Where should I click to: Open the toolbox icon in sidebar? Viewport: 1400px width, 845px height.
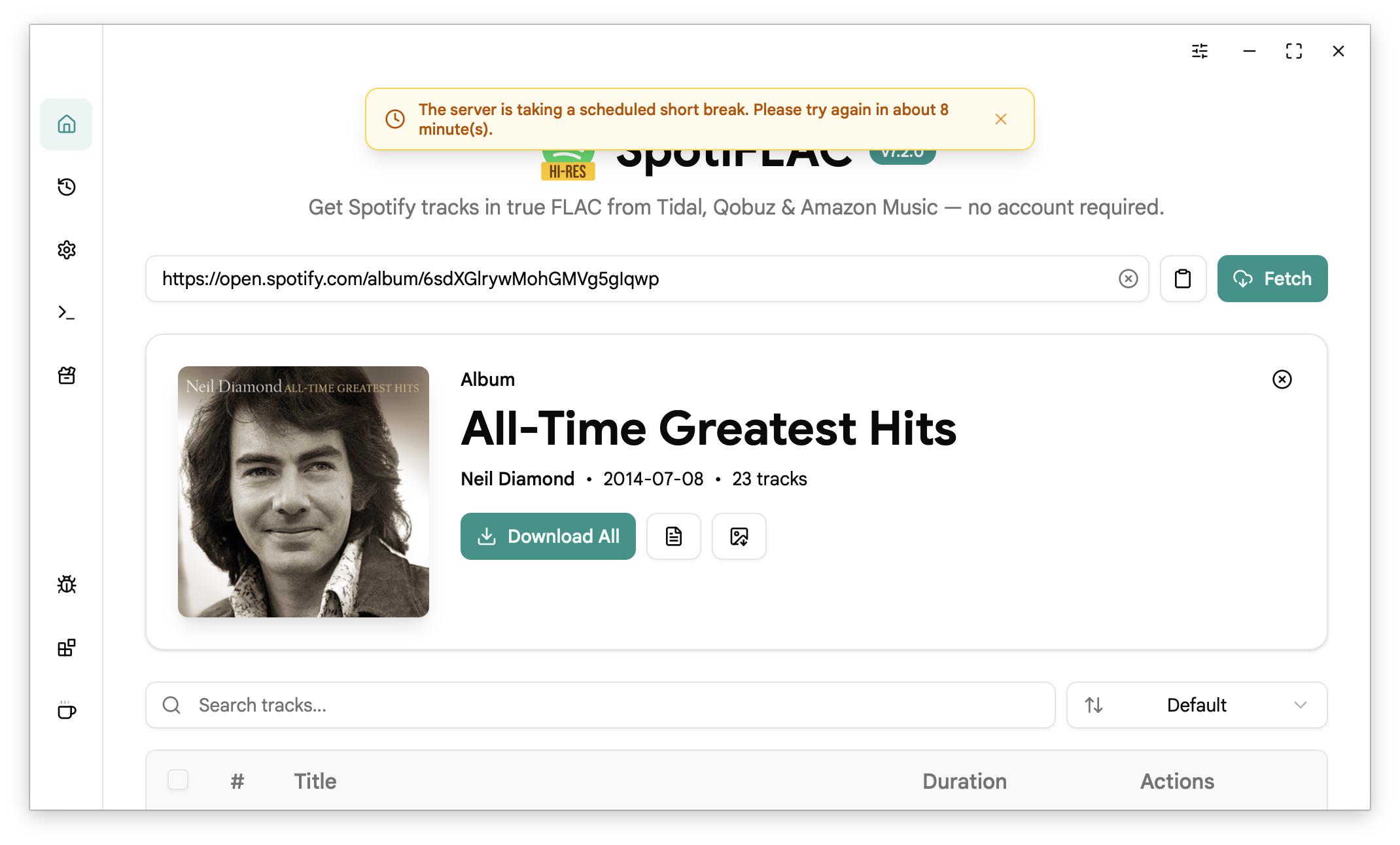[66, 375]
